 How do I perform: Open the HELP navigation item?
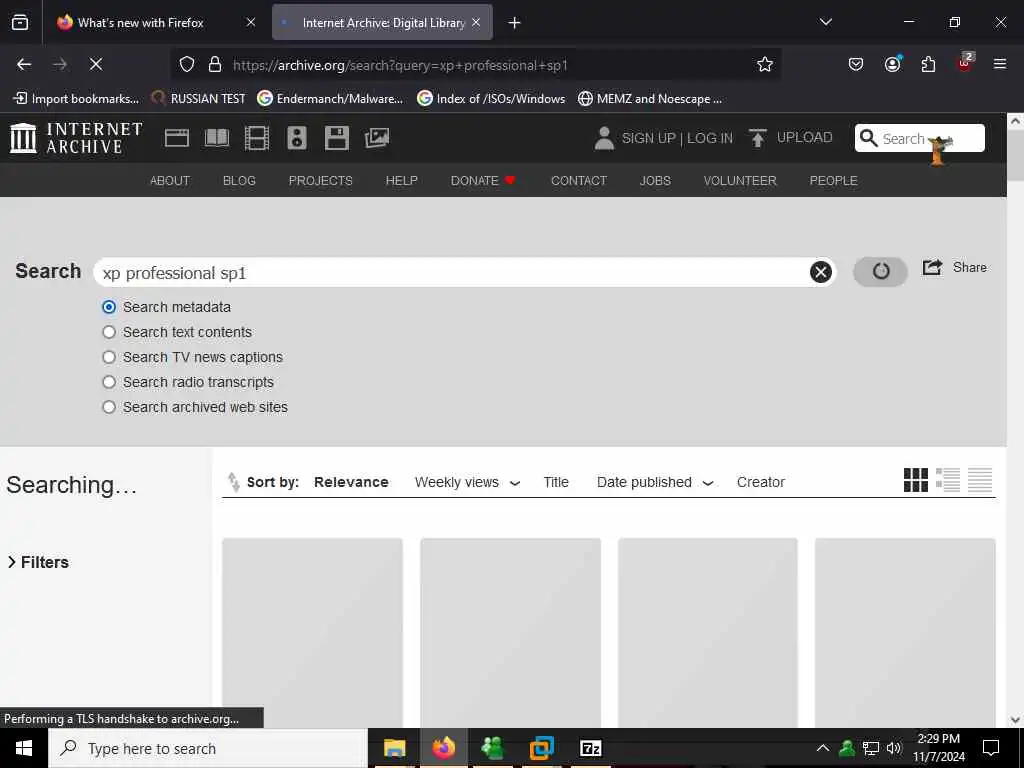(402, 180)
